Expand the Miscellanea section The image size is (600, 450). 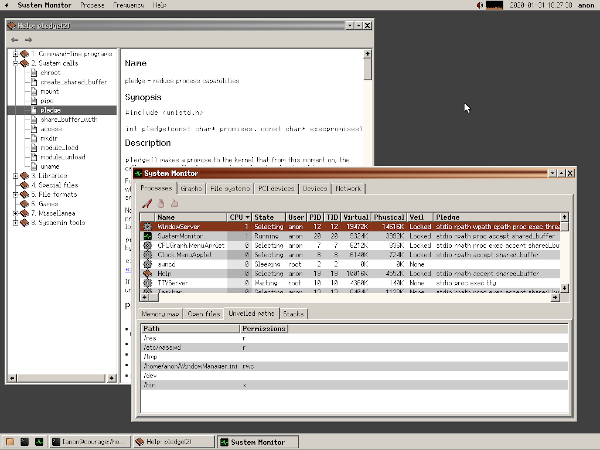tap(15, 213)
